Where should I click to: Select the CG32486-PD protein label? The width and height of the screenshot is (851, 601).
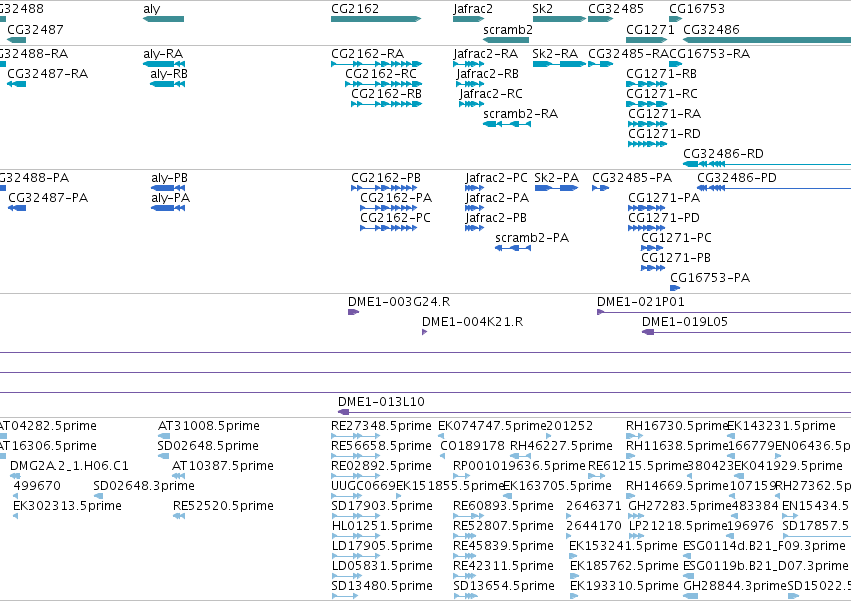736,178
